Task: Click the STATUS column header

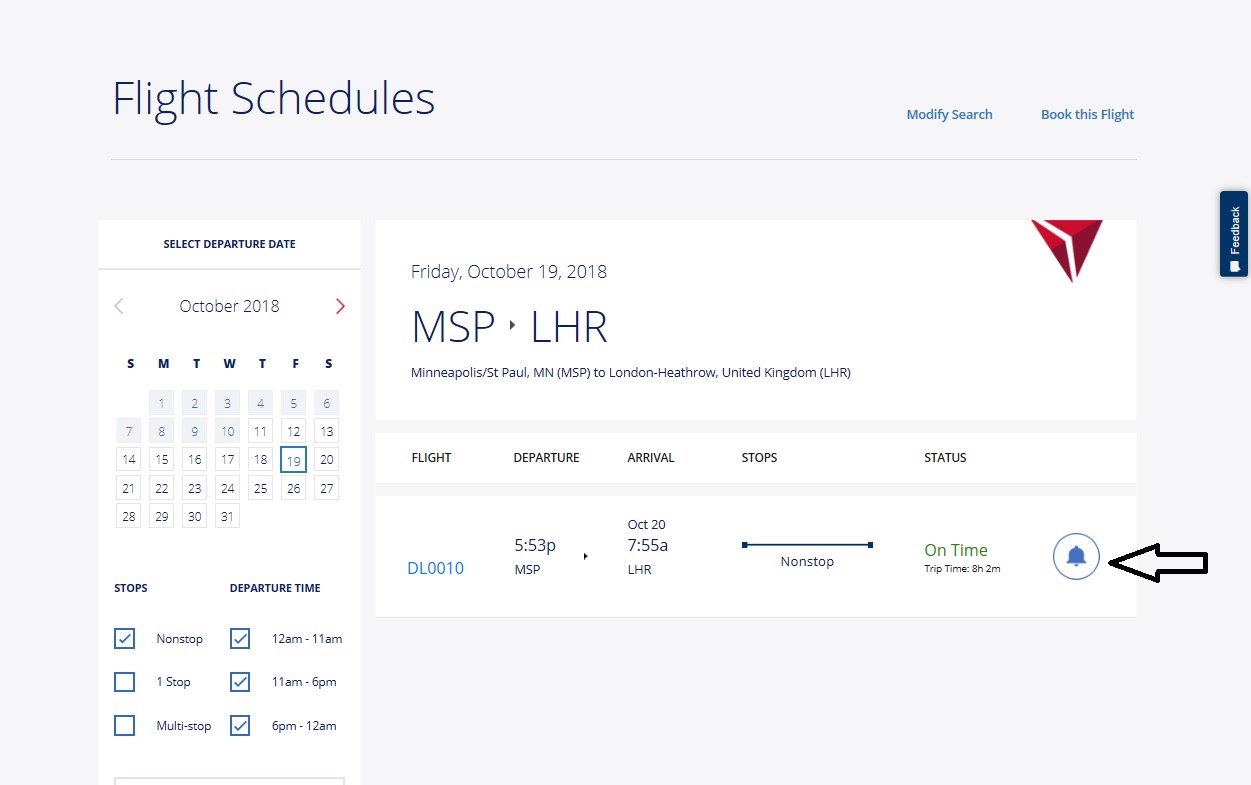Action: point(945,457)
